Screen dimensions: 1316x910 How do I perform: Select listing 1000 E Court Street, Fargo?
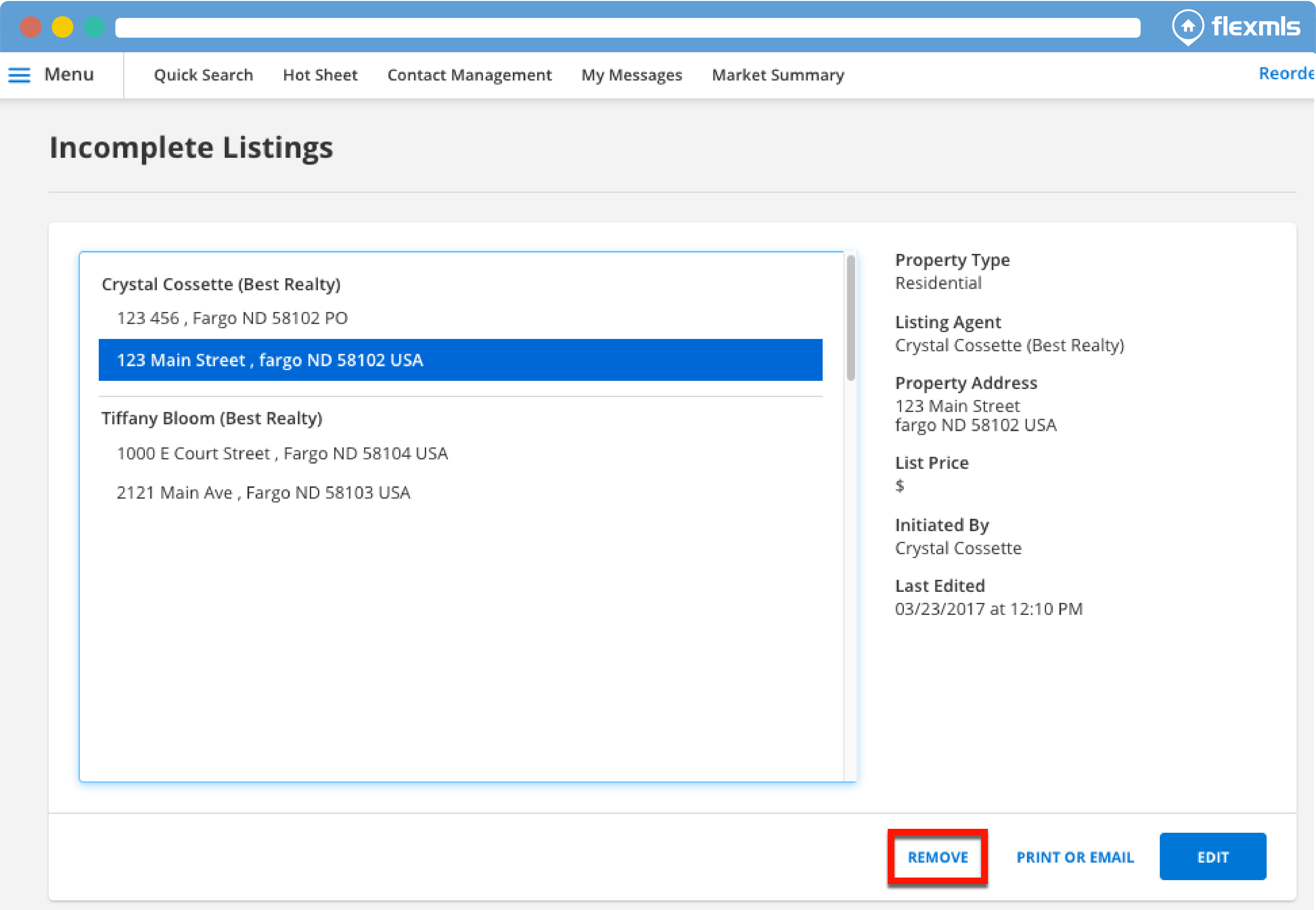click(282, 453)
